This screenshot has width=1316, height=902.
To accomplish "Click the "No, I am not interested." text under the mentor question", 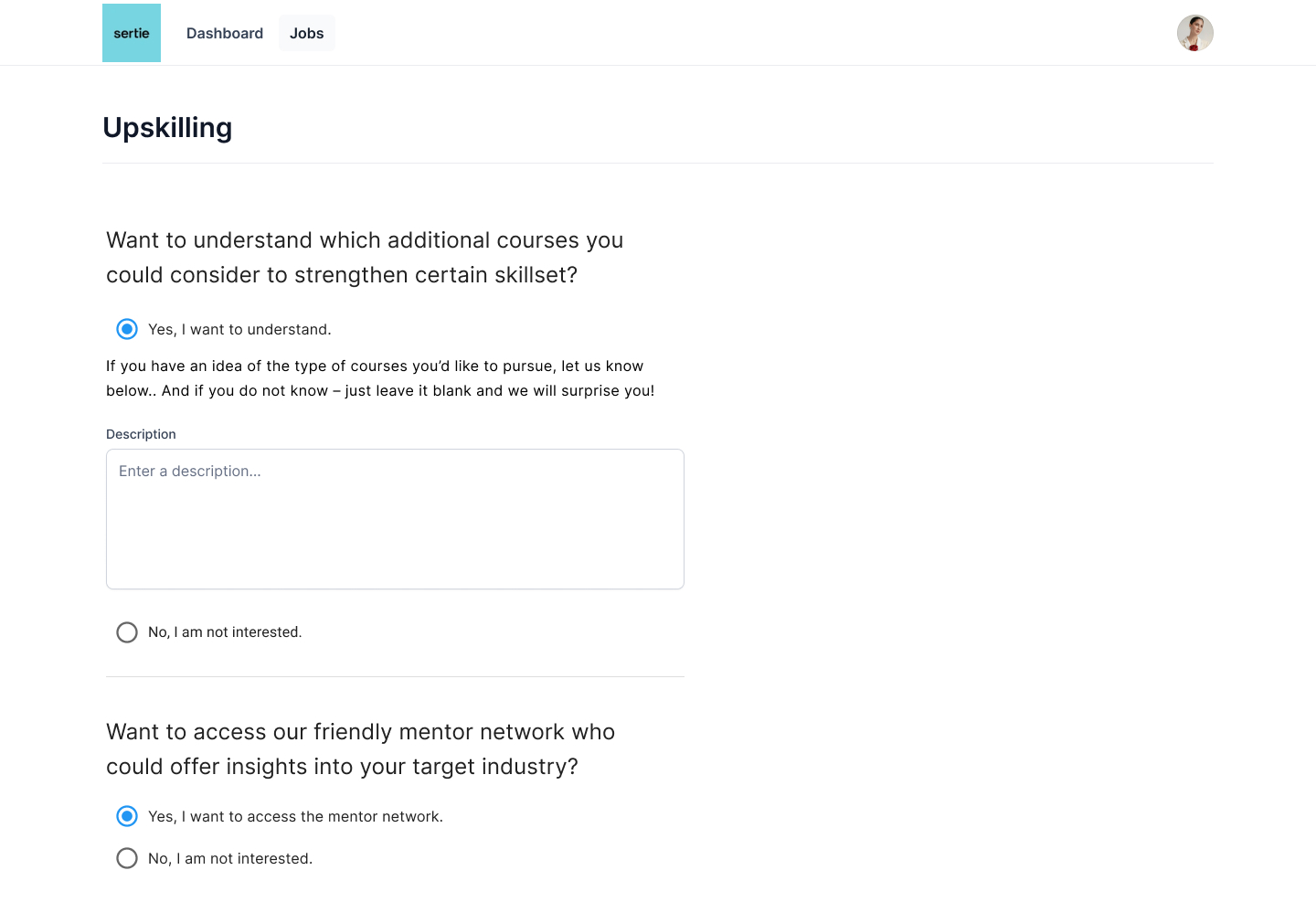I will (x=230, y=859).
